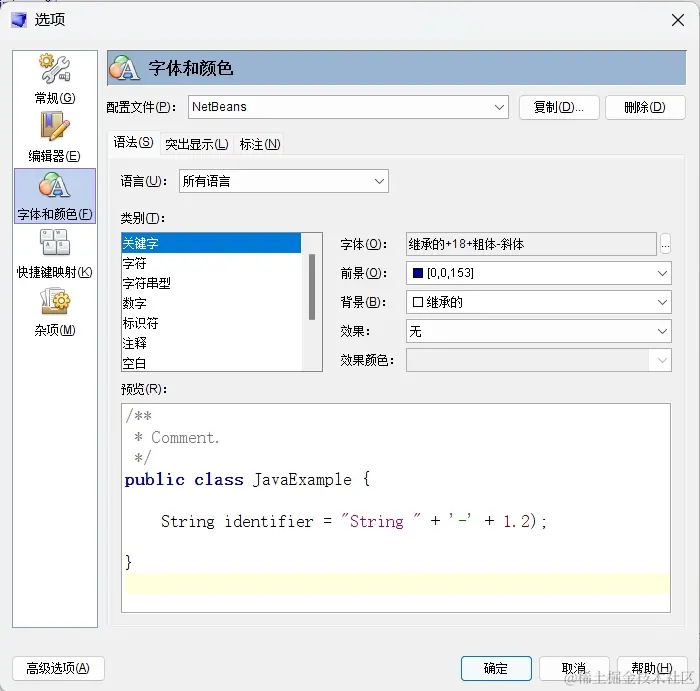Image resolution: width=700 pixels, height=691 pixels.
Task: Confirm with the 确定 button
Action: 496,668
